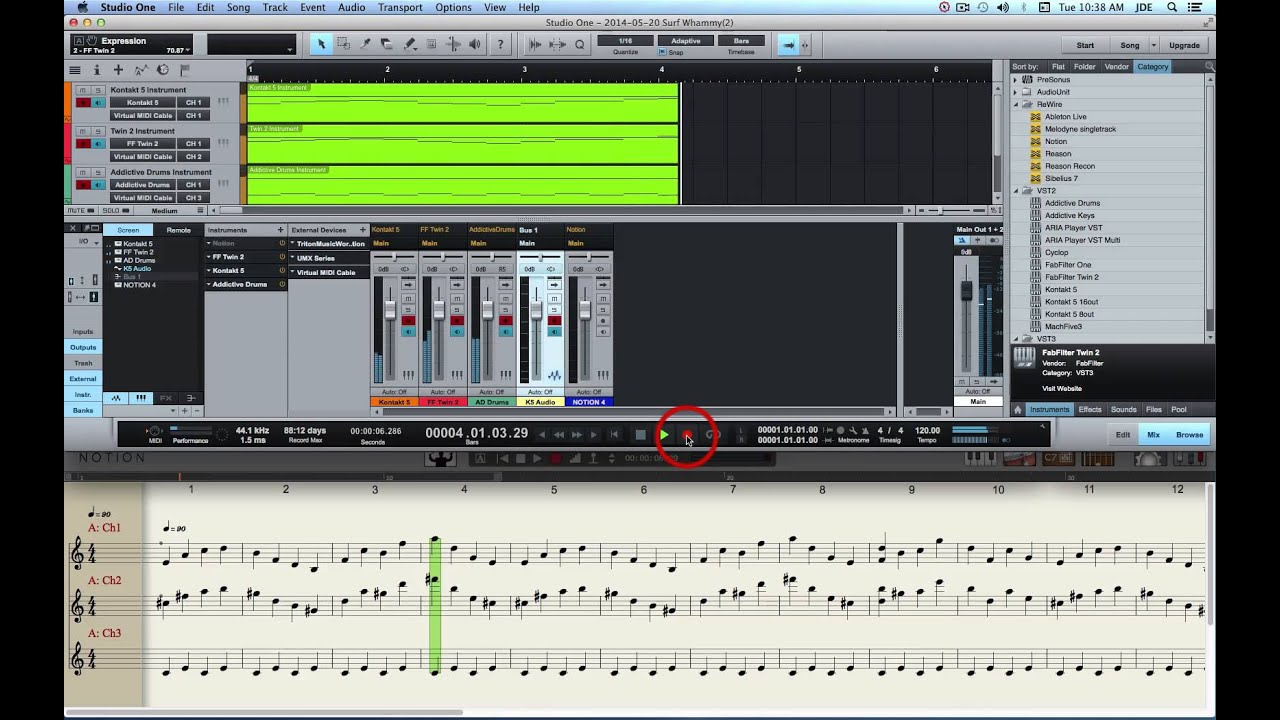Record-arm the Addictive Drums Instrument track
1280x720 pixels.
click(83, 185)
